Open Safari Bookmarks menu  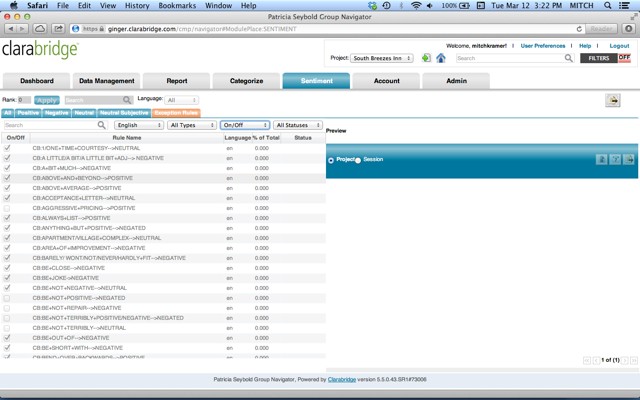(x=177, y=5)
